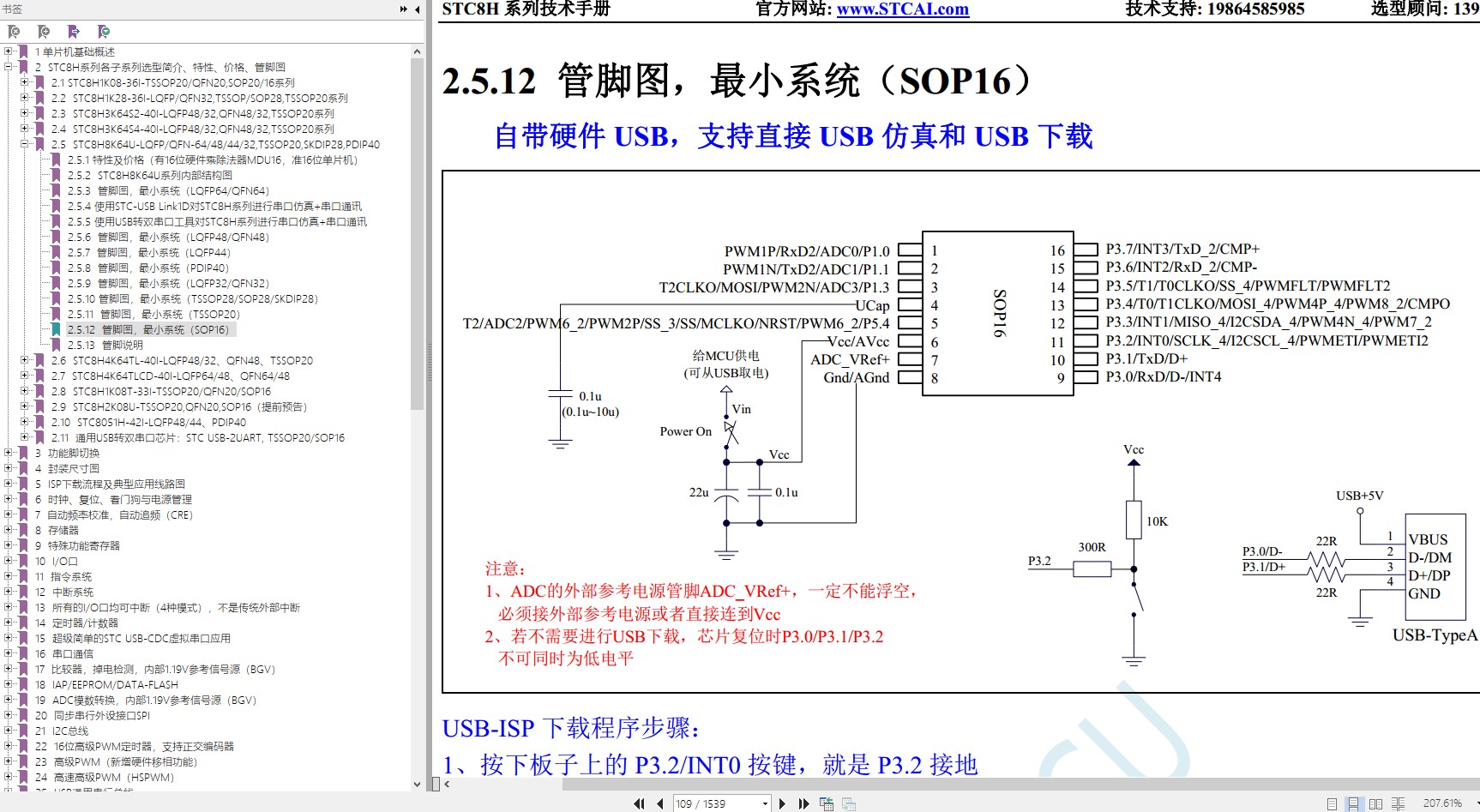Screen dimensions: 1480x812
Task: Open bookmark 2.9 STC8H2K08U-TSSOP20
Action: point(178,406)
